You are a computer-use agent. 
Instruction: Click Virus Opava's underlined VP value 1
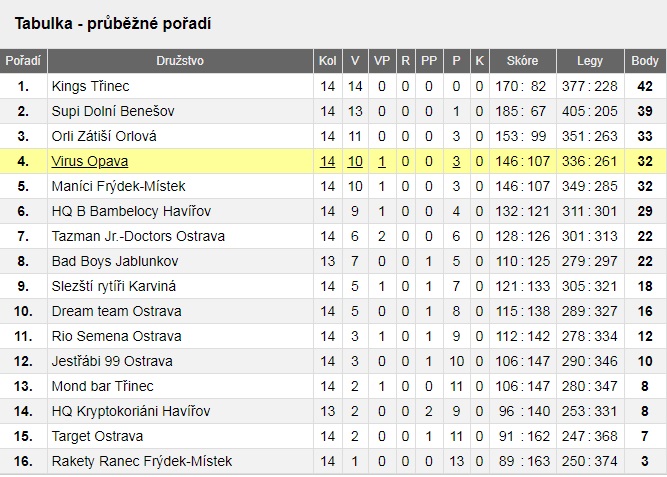tap(382, 161)
